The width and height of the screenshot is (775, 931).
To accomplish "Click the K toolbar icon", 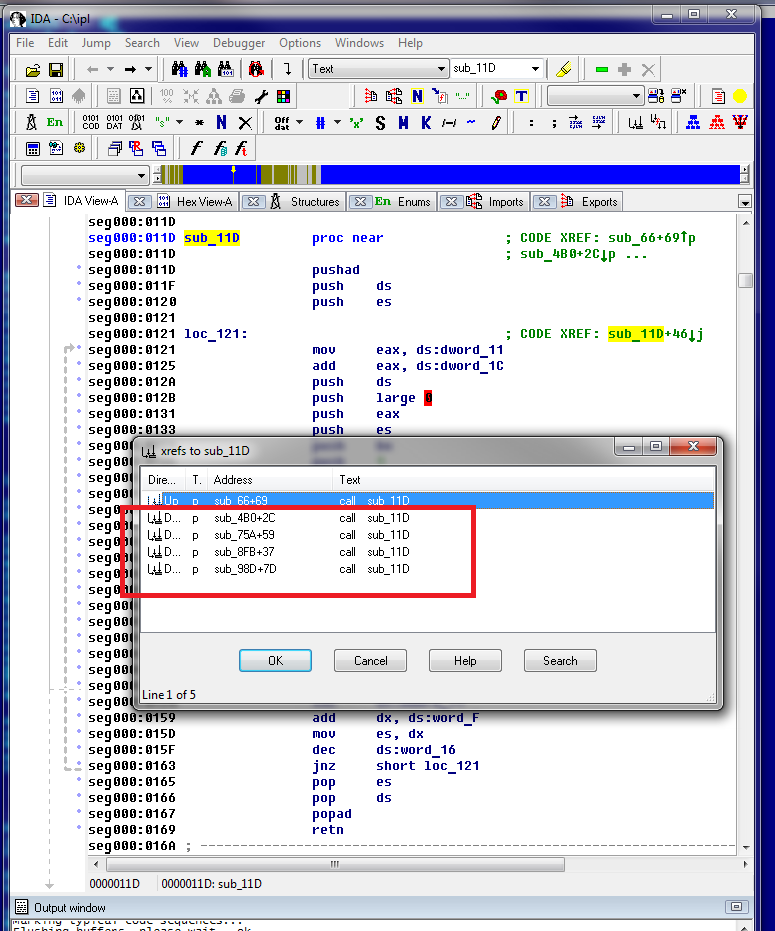I will (x=426, y=122).
